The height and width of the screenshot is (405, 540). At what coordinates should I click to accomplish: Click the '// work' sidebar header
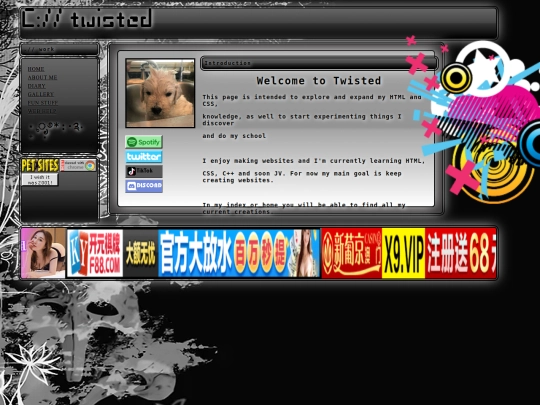pyautogui.click(x=60, y=49)
